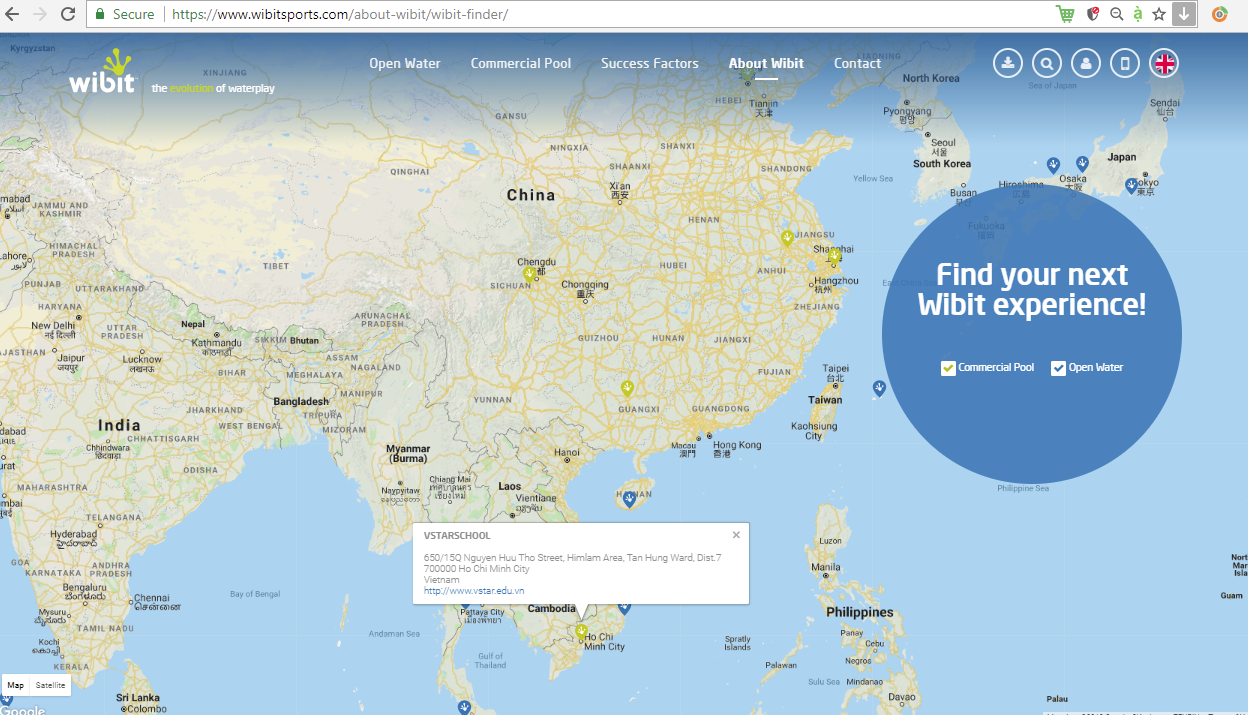Select the green marker in Jiangsu
Screen dimensions: 1248x715
click(788, 238)
